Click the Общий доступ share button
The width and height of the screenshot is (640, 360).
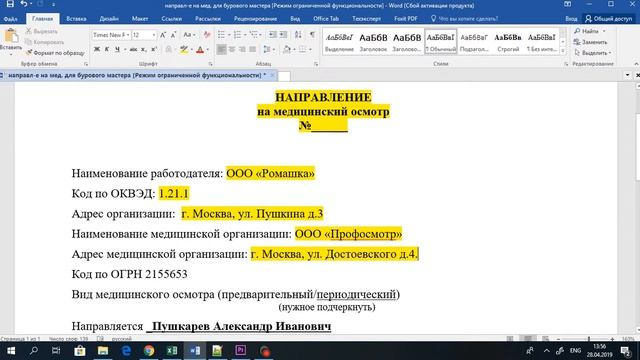[x=608, y=19]
